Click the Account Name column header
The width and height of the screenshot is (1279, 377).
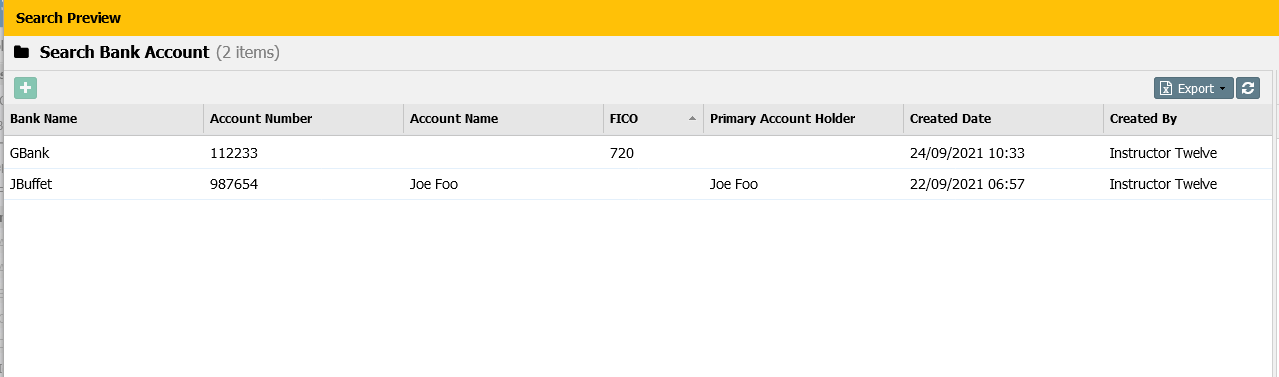454,118
